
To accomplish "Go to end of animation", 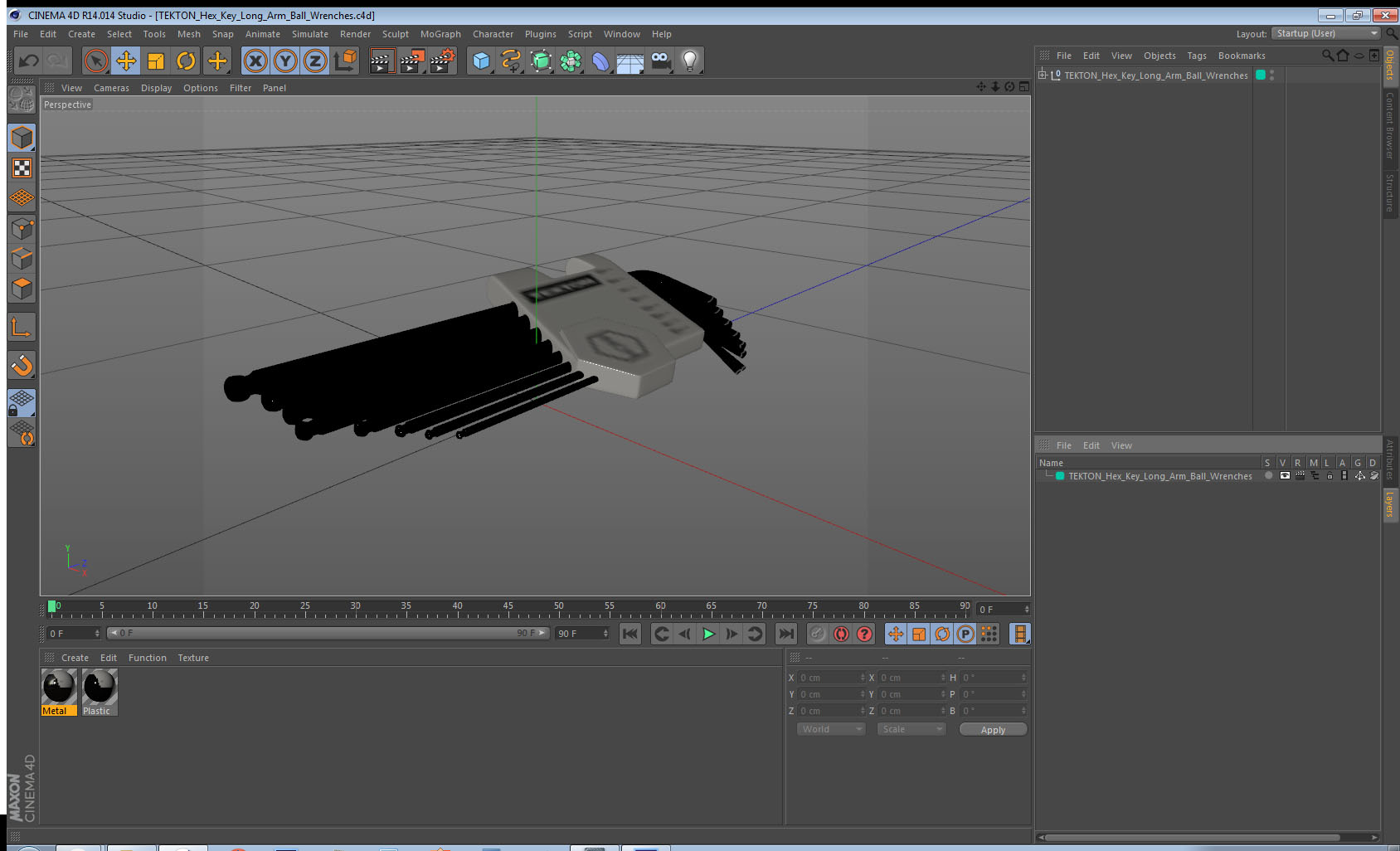I will pyautogui.click(x=785, y=634).
